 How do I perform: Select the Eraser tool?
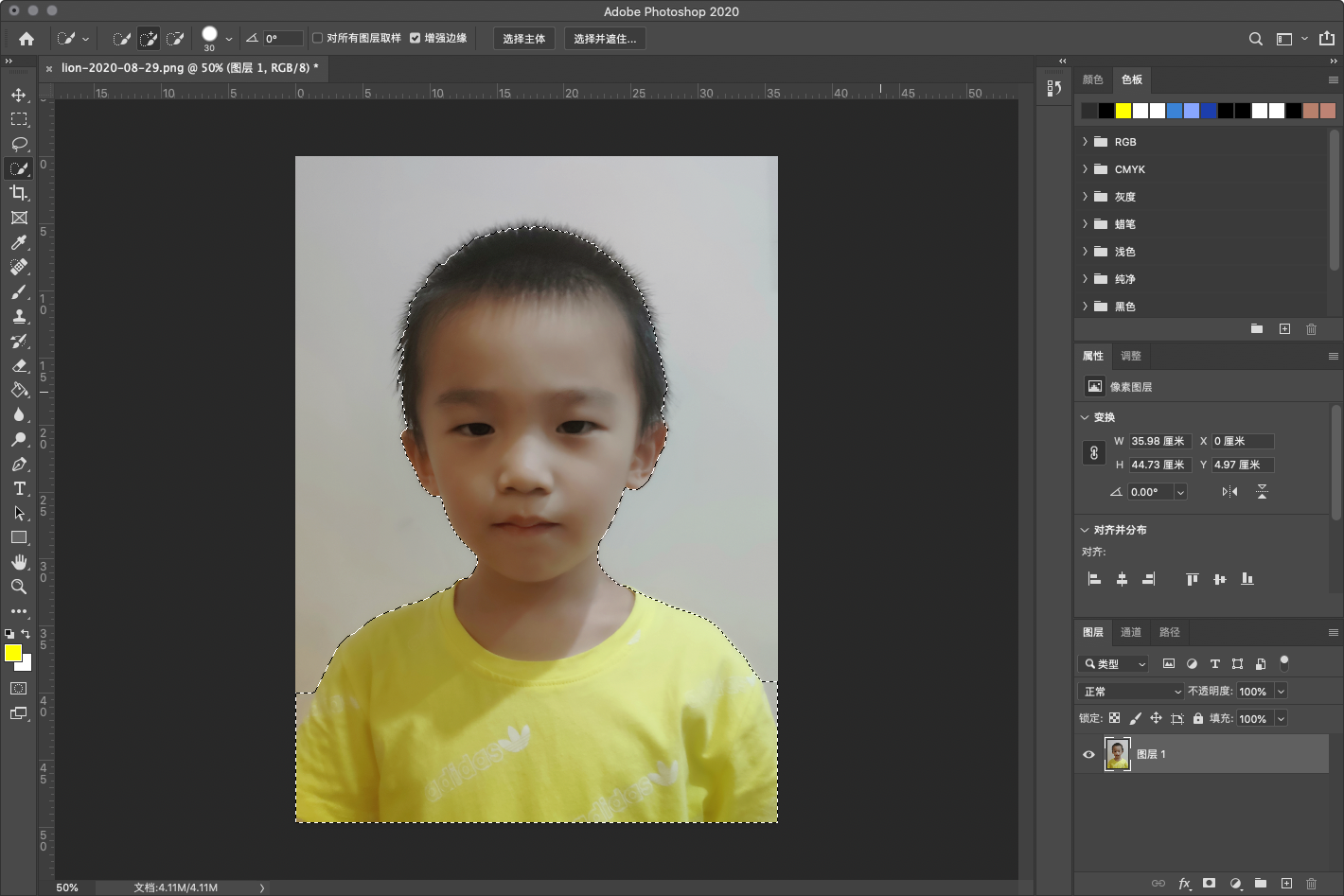19,365
